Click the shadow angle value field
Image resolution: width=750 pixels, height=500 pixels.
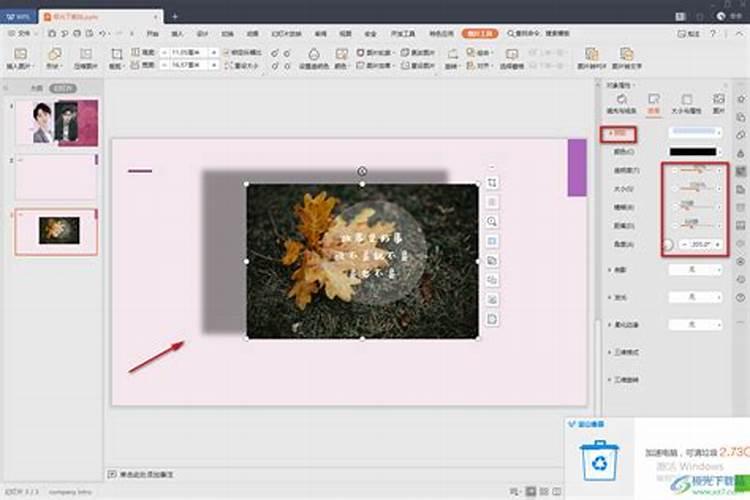(x=698, y=244)
